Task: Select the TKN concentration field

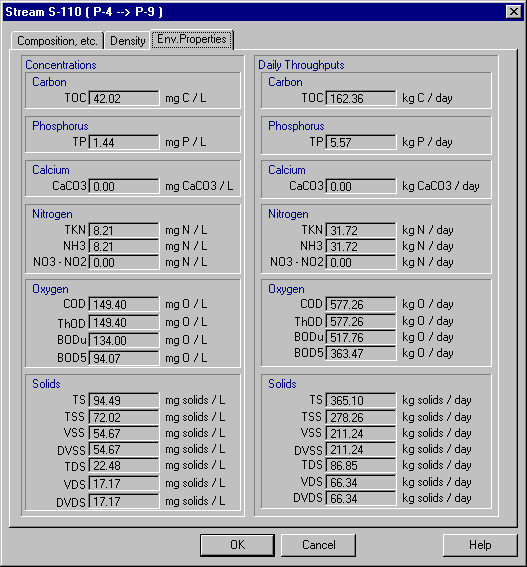Action: coord(124,230)
